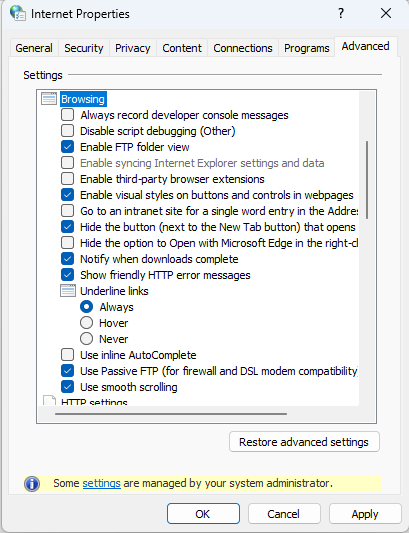This screenshot has height=533, width=409.
Task: Select the Browsing tree heading
Action: point(83,99)
